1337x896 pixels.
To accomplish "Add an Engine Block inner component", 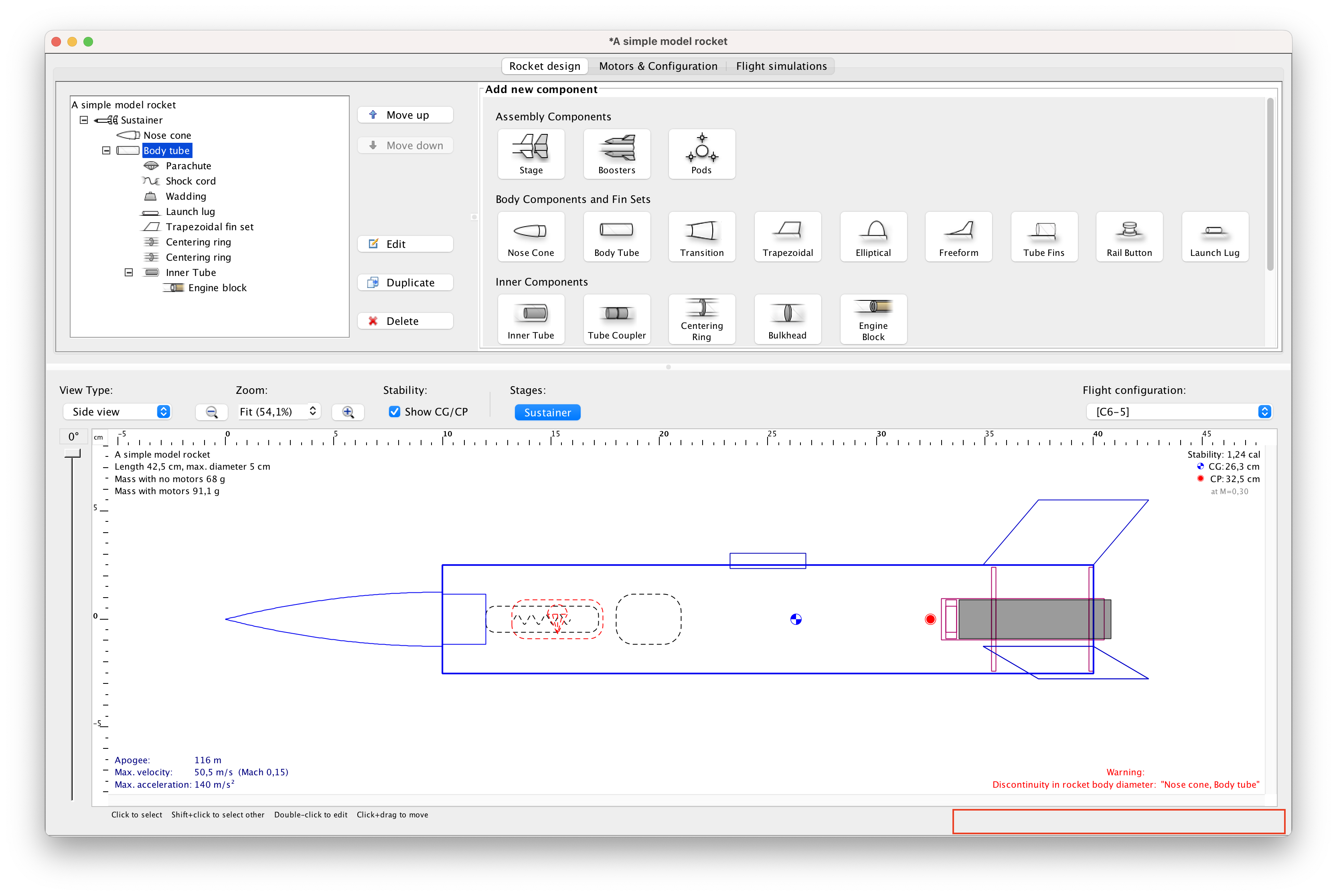I will (873, 319).
